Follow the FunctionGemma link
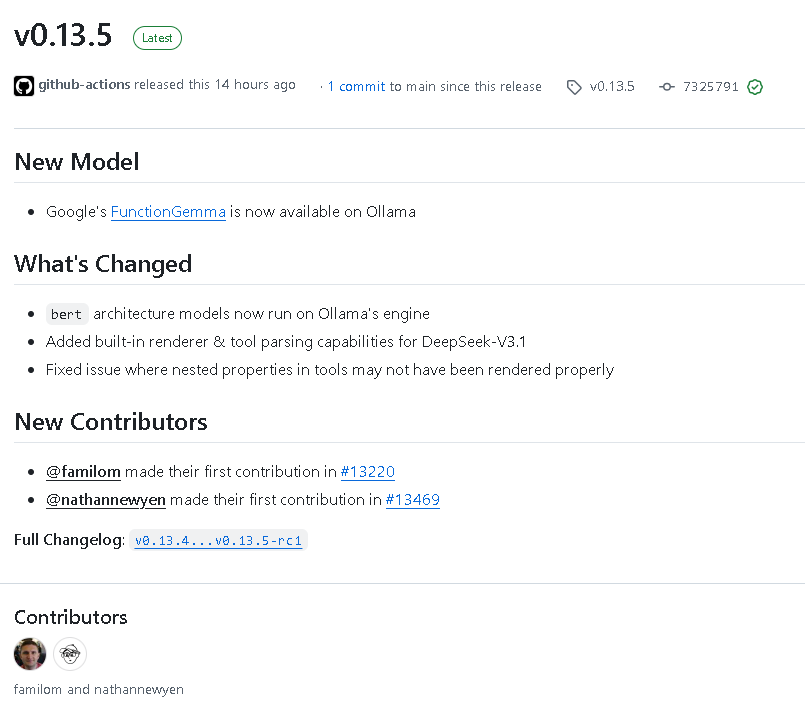This screenshot has height=712, width=805. [168, 212]
